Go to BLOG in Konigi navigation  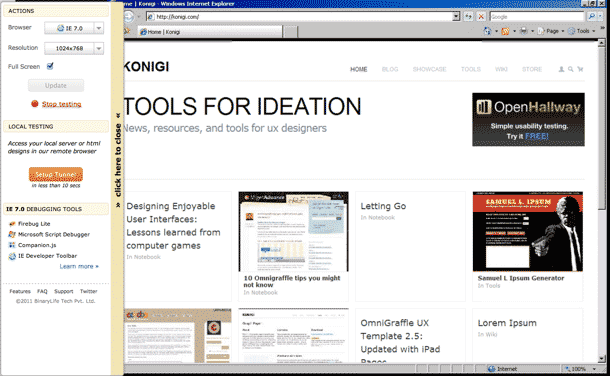pos(390,69)
